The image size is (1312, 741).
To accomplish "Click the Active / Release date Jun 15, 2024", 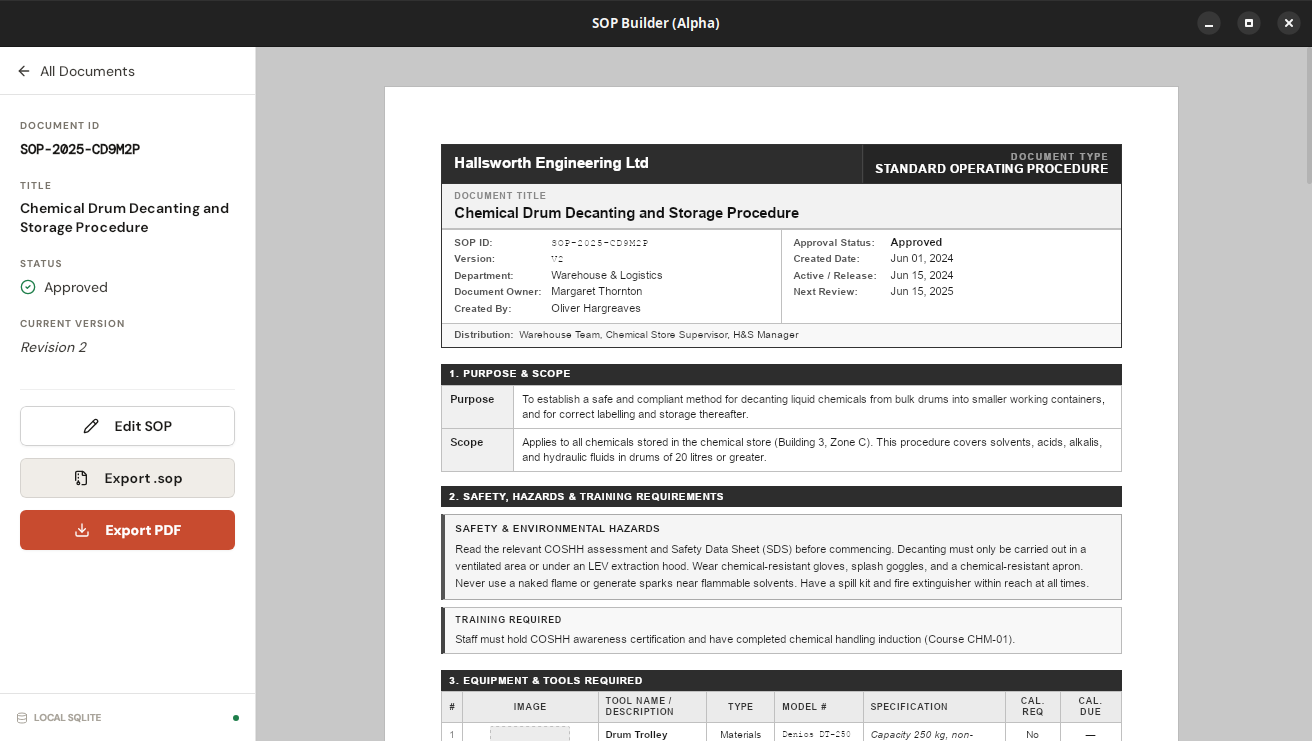I will [x=921, y=275].
